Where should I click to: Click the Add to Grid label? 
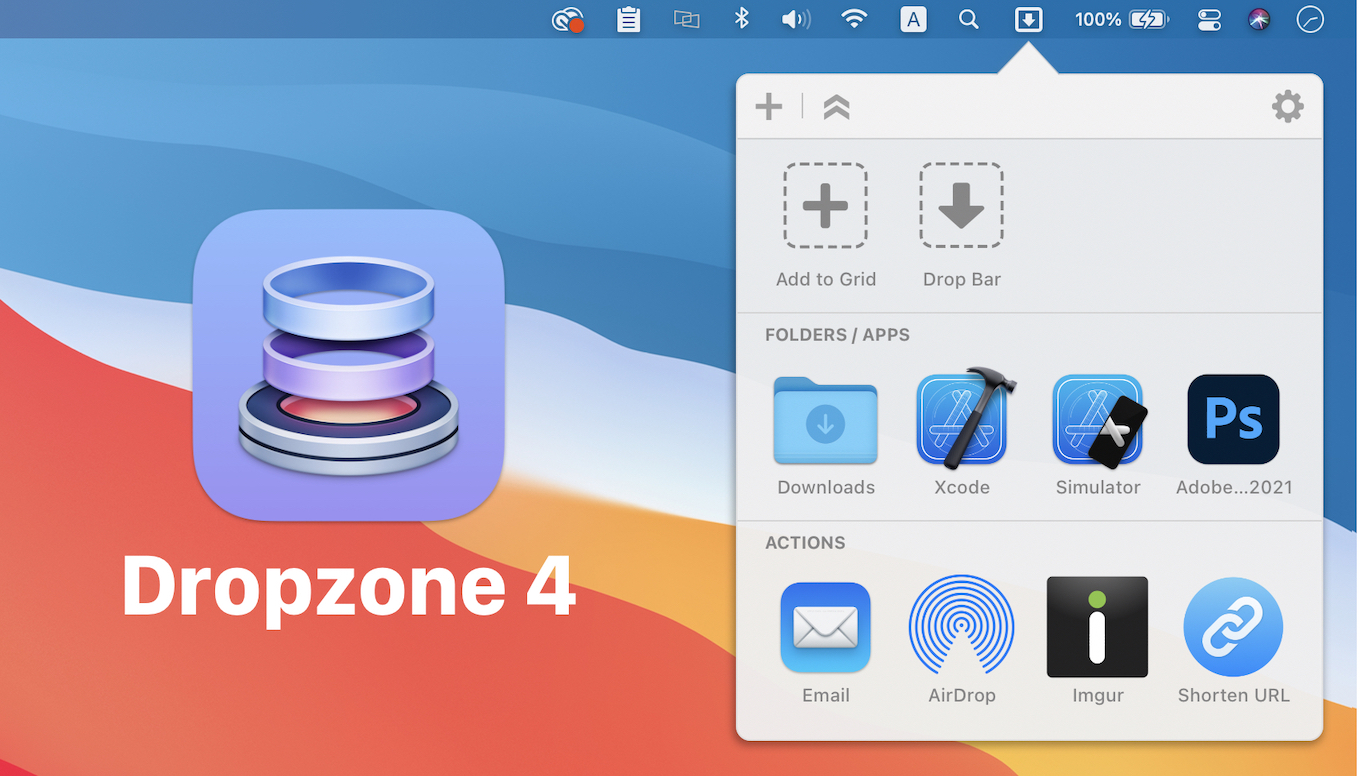(826, 280)
